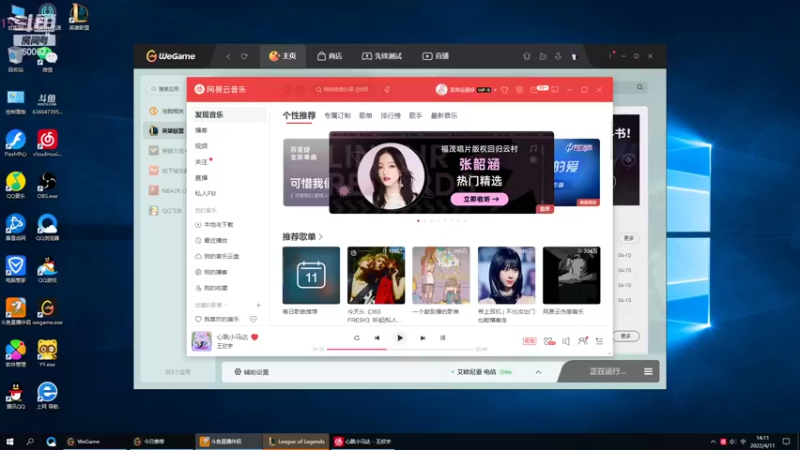Open the 每日歌曲推荐 calendar thumbnail
The image size is (800, 450).
[x=311, y=276]
